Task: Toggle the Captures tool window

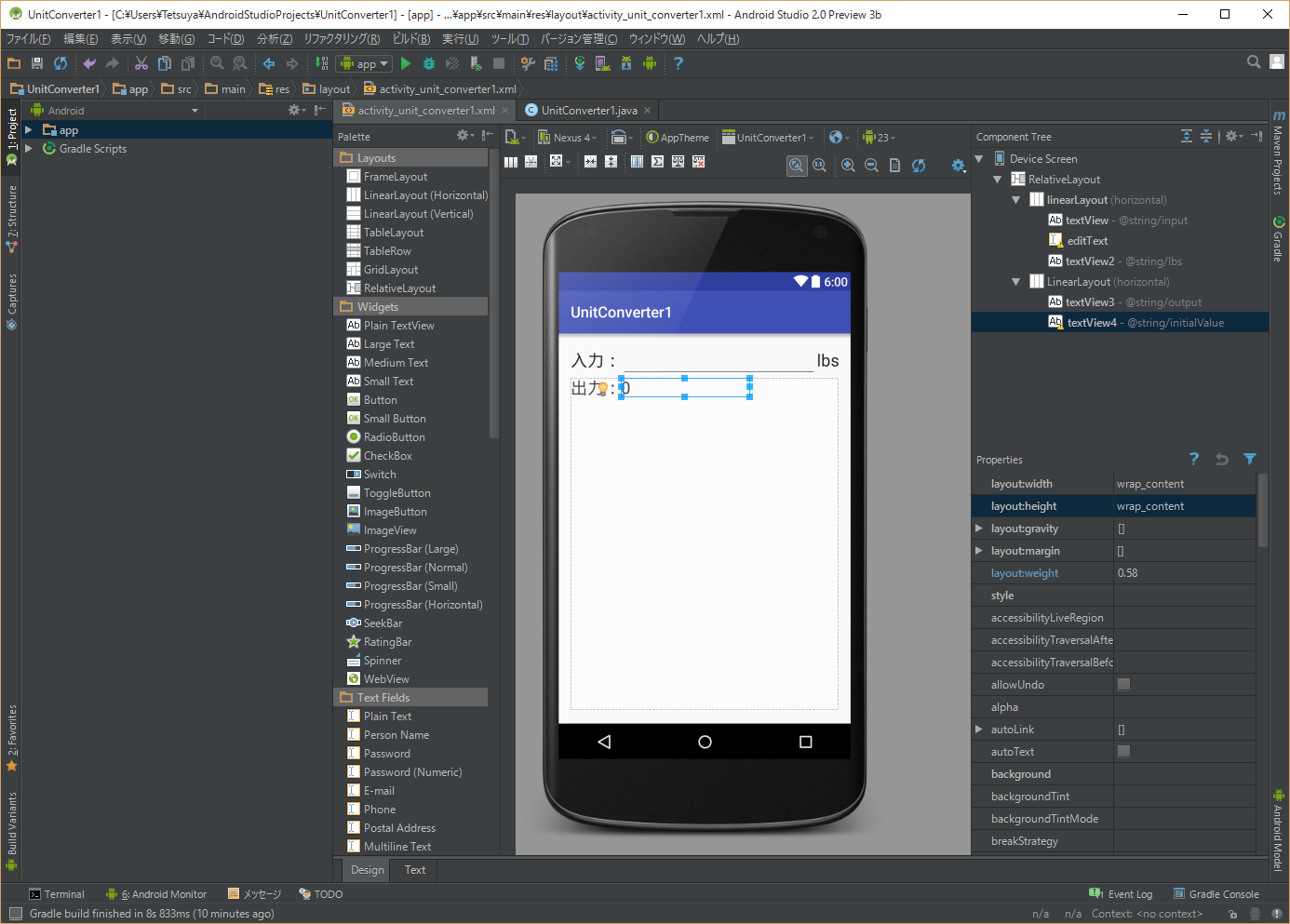Action: click(11, 301)
